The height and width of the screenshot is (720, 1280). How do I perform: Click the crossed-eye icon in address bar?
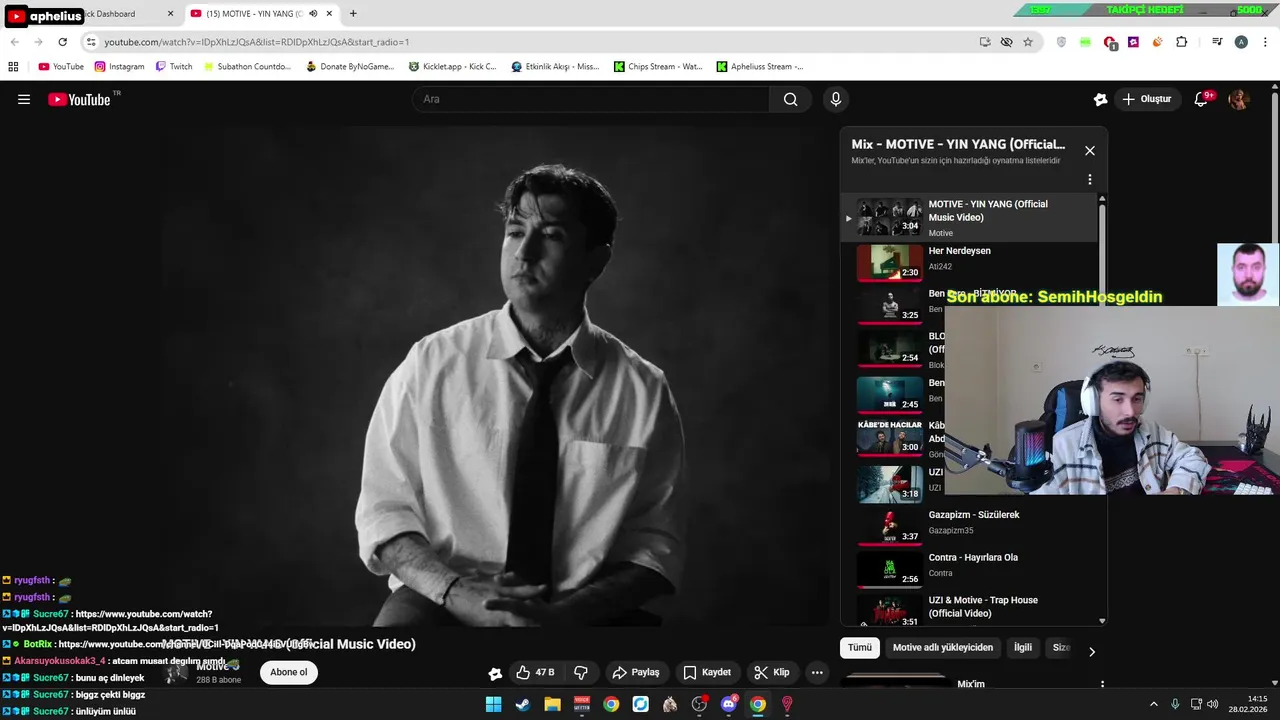[x=1006, y=42]
